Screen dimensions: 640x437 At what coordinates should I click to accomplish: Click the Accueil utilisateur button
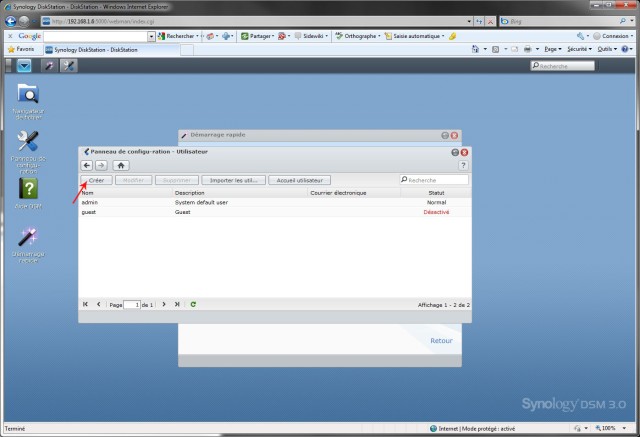click(x=300, y=180)
